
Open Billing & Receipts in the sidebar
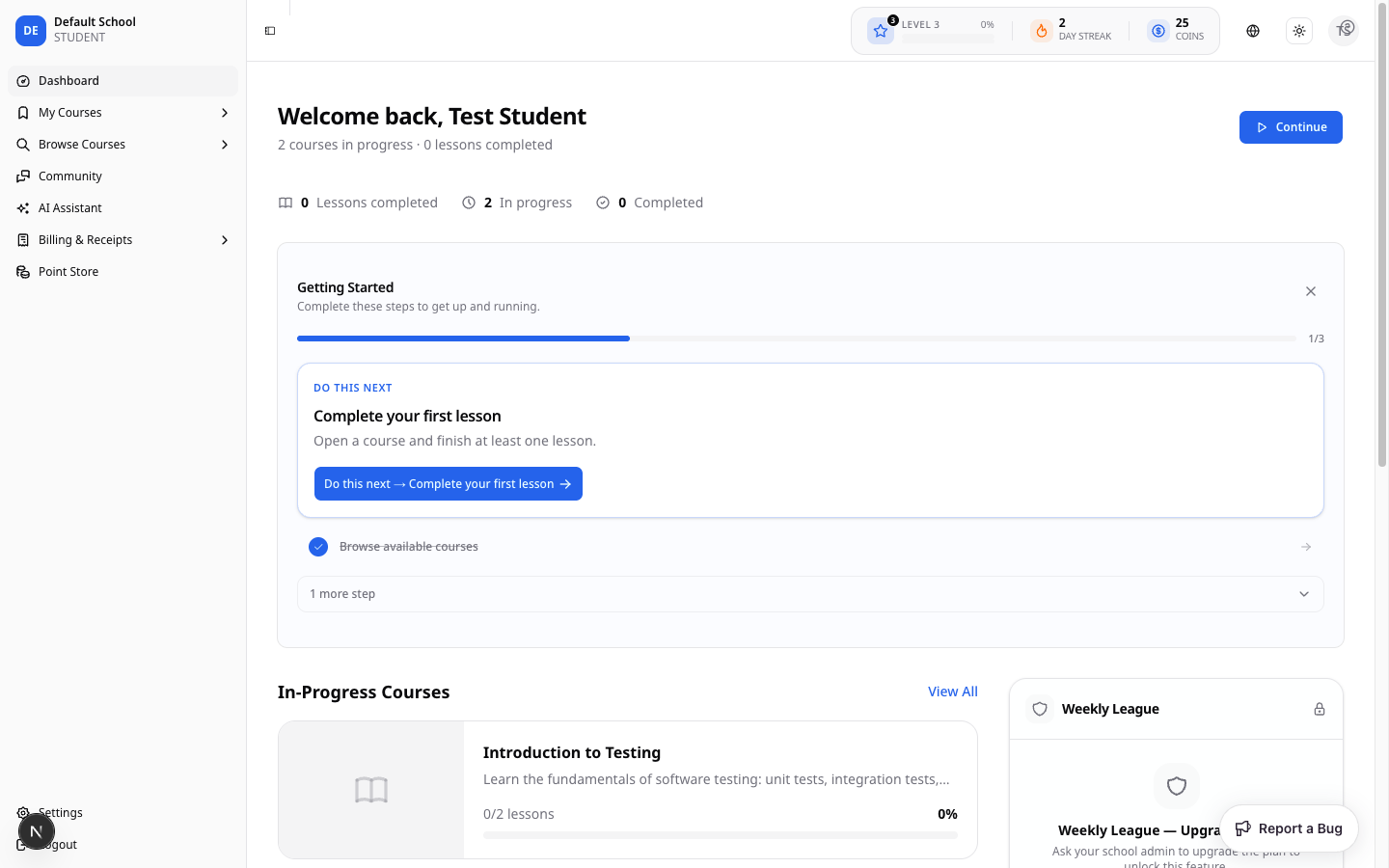tap(123, 240)
